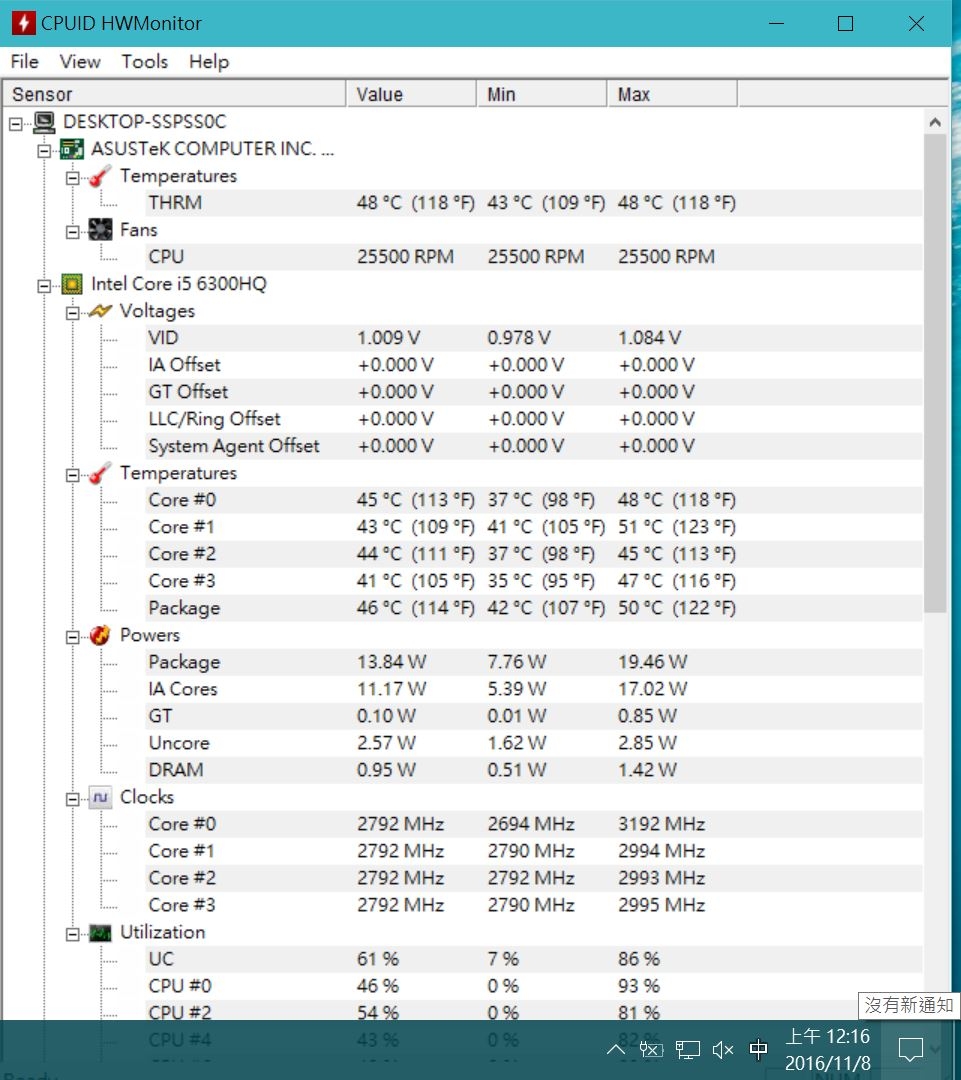This screenshot has height=1080, width=961.
Task: Click the Clocks waveform icon
Action: coord(101,798)
